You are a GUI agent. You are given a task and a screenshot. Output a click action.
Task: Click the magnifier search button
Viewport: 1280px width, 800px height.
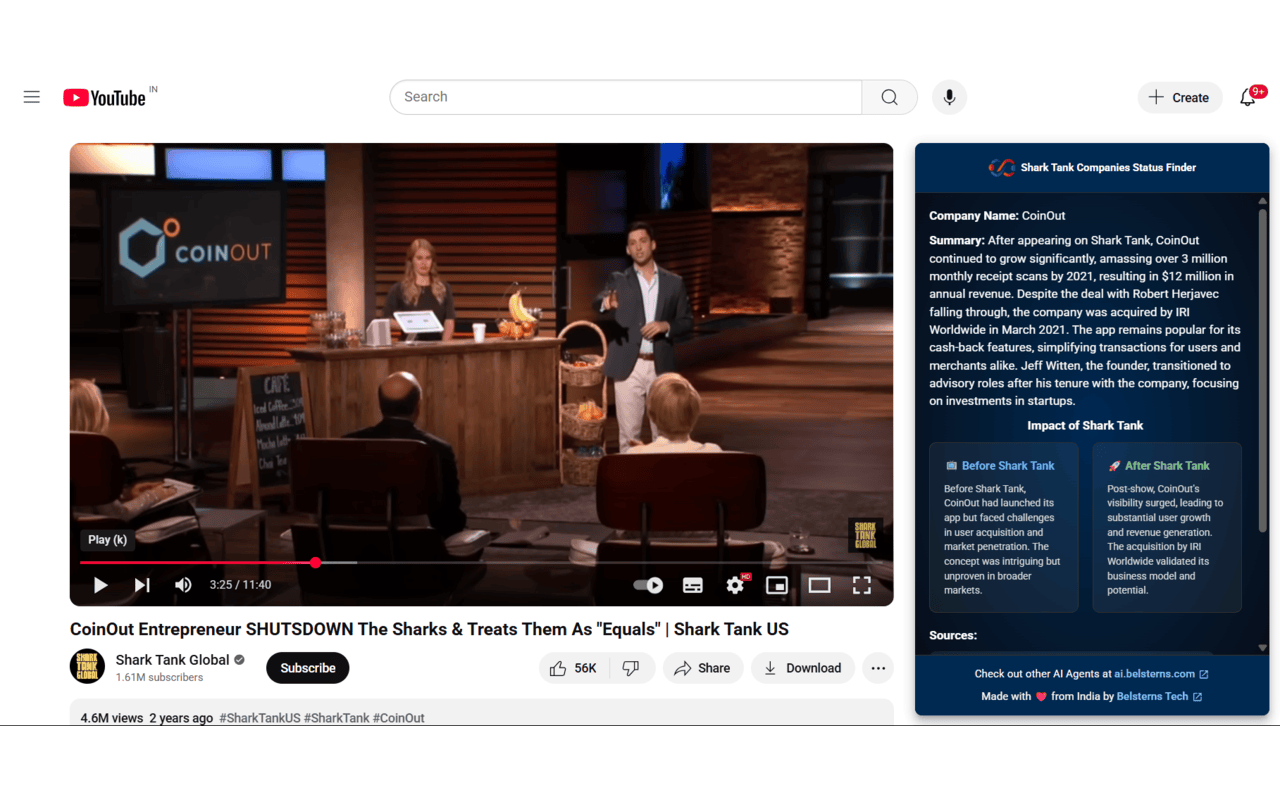tap(889, 97)
